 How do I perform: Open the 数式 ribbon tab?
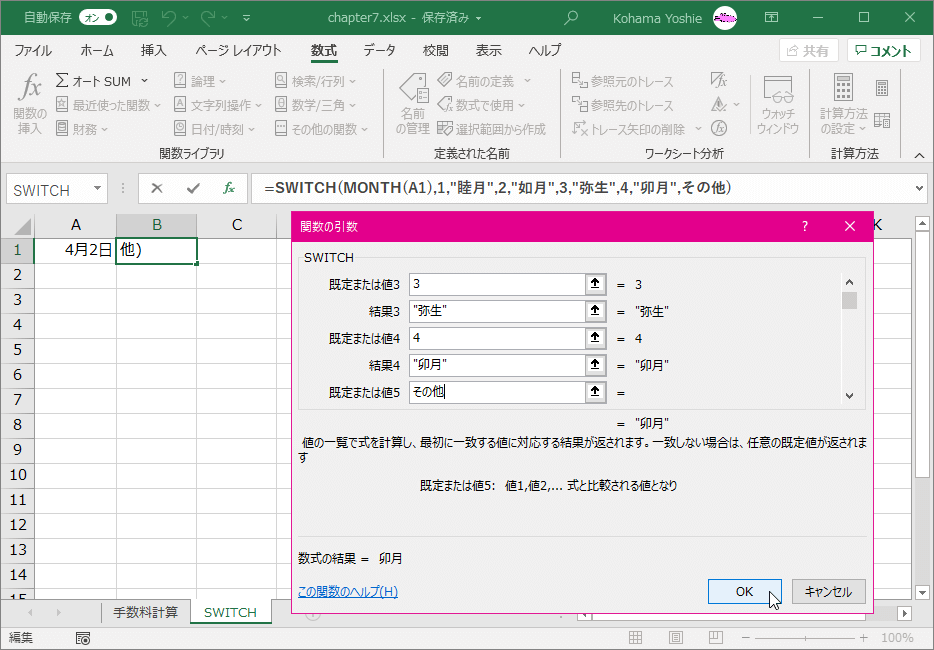coord(323,50)
